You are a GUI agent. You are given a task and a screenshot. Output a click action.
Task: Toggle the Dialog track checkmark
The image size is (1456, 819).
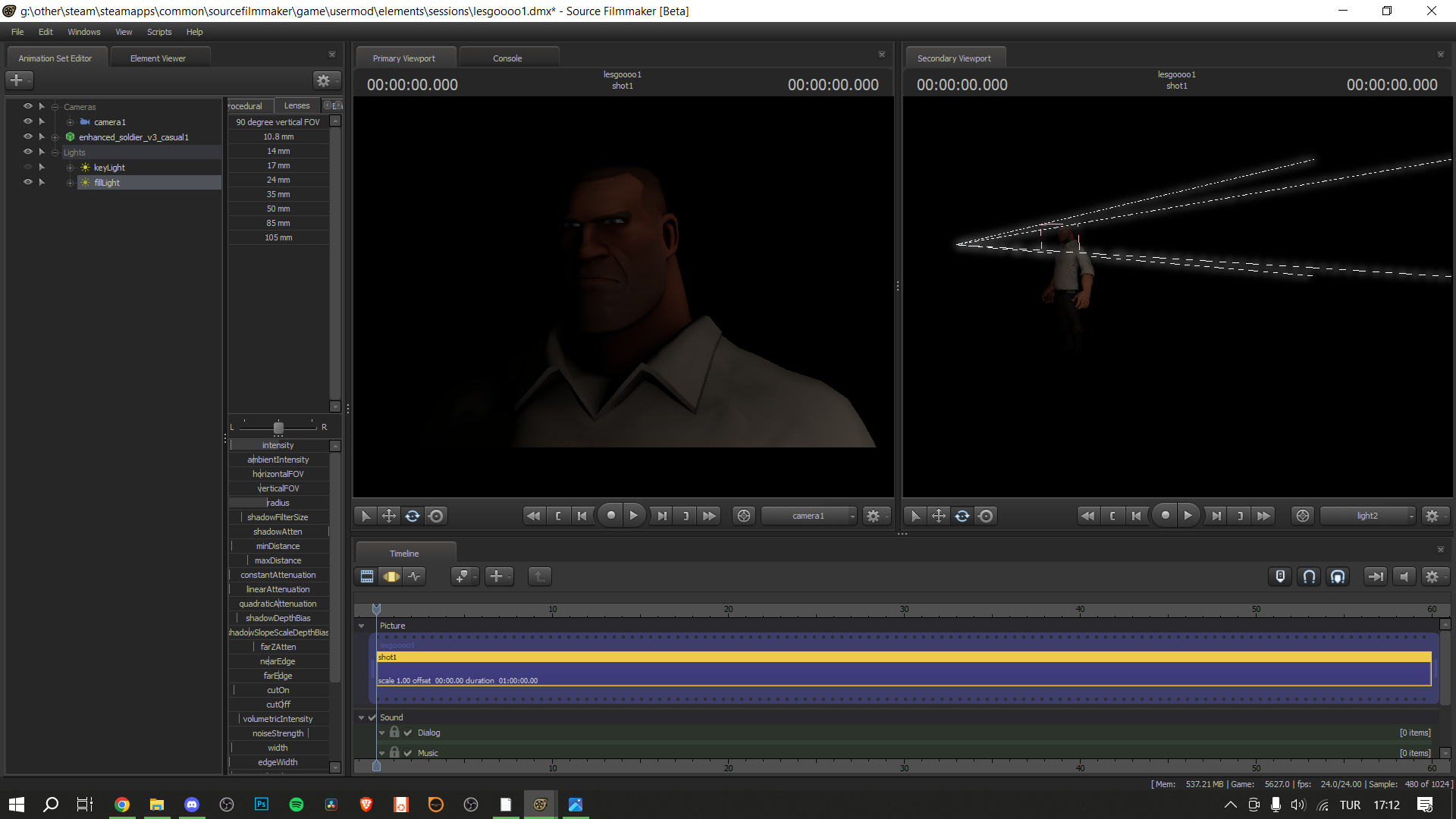pyautogui.click(x=408, y=733)
